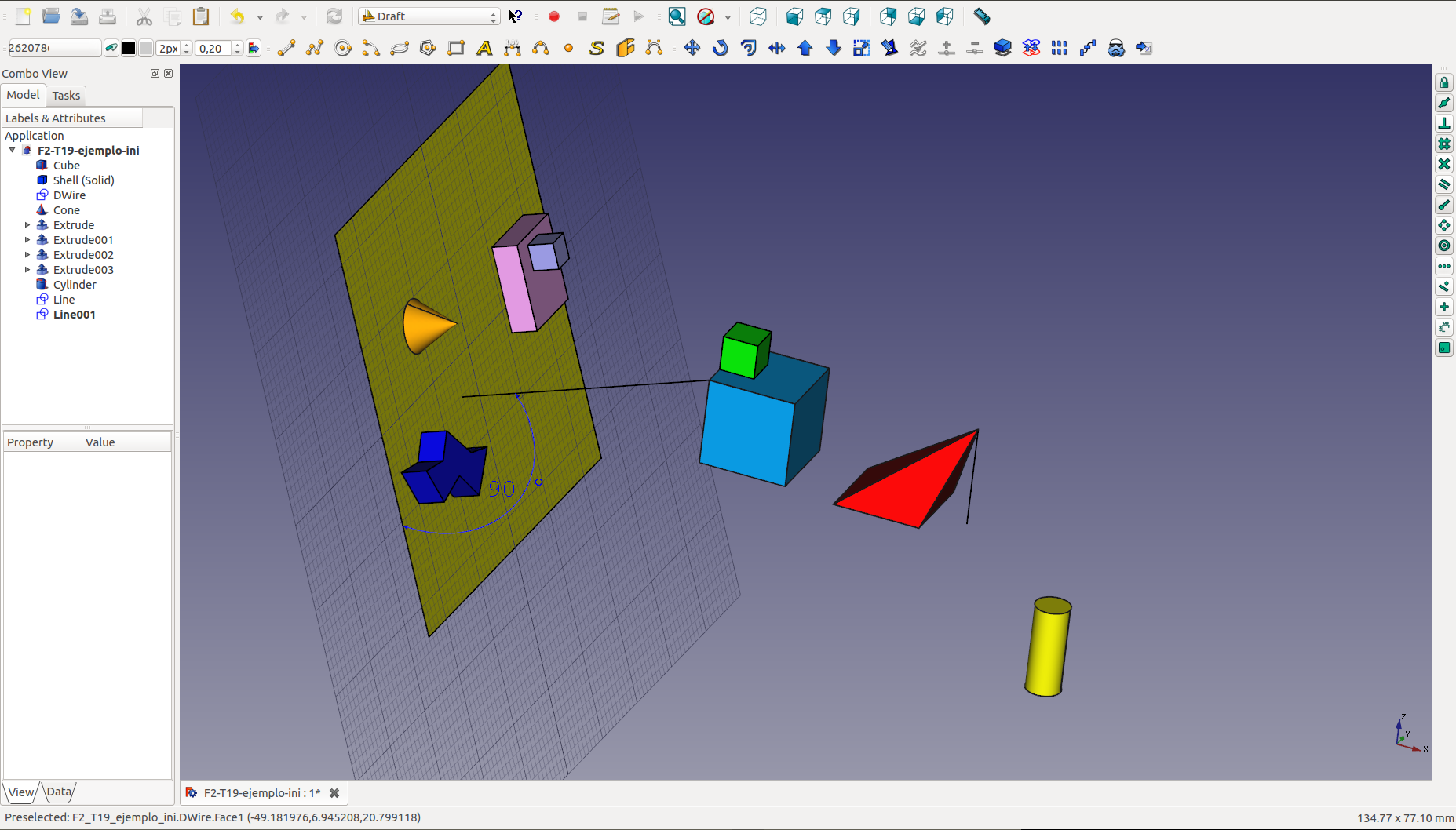Click the black line color swatch
This screenshot has height=830, width=1456.
[x=129, y=49]
